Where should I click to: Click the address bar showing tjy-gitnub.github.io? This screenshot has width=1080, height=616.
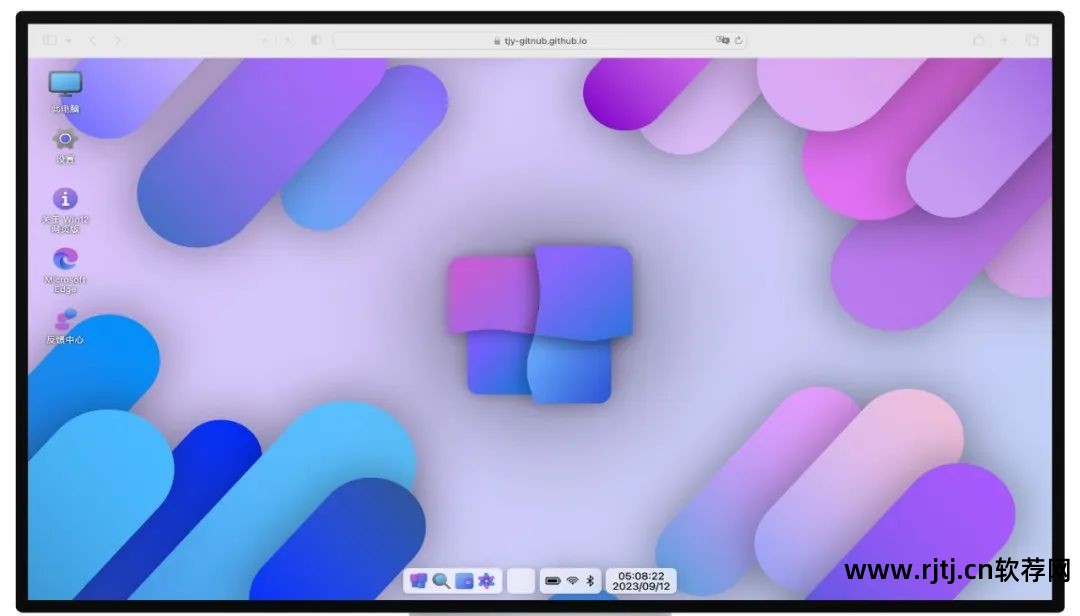tap(539, 41)
